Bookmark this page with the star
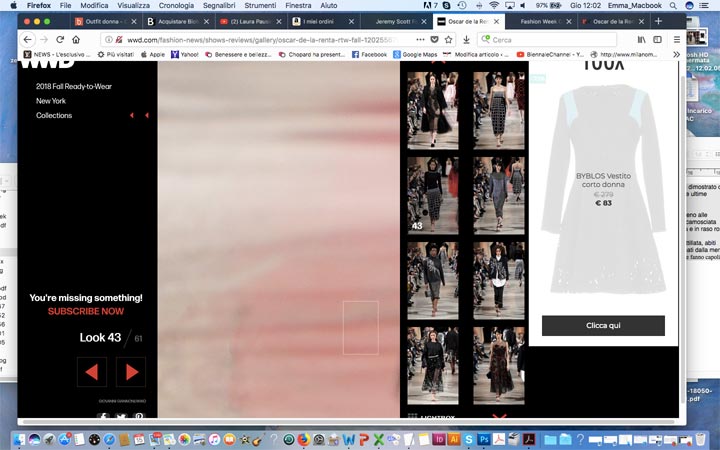 [x=449, y=39]
